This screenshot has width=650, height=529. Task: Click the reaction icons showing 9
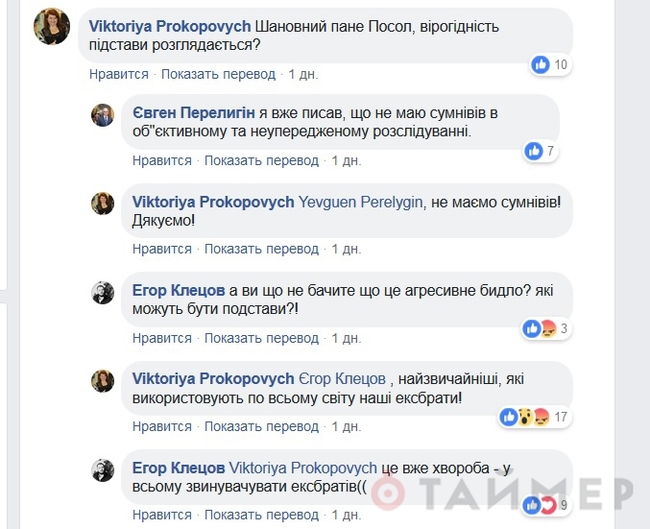click(x=542, y=504)
